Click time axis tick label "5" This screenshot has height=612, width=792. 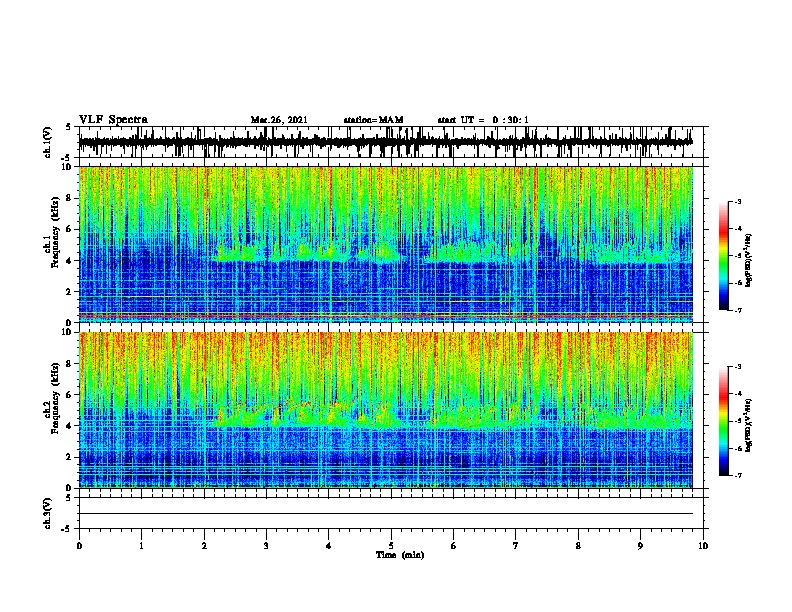pos(391,546)
